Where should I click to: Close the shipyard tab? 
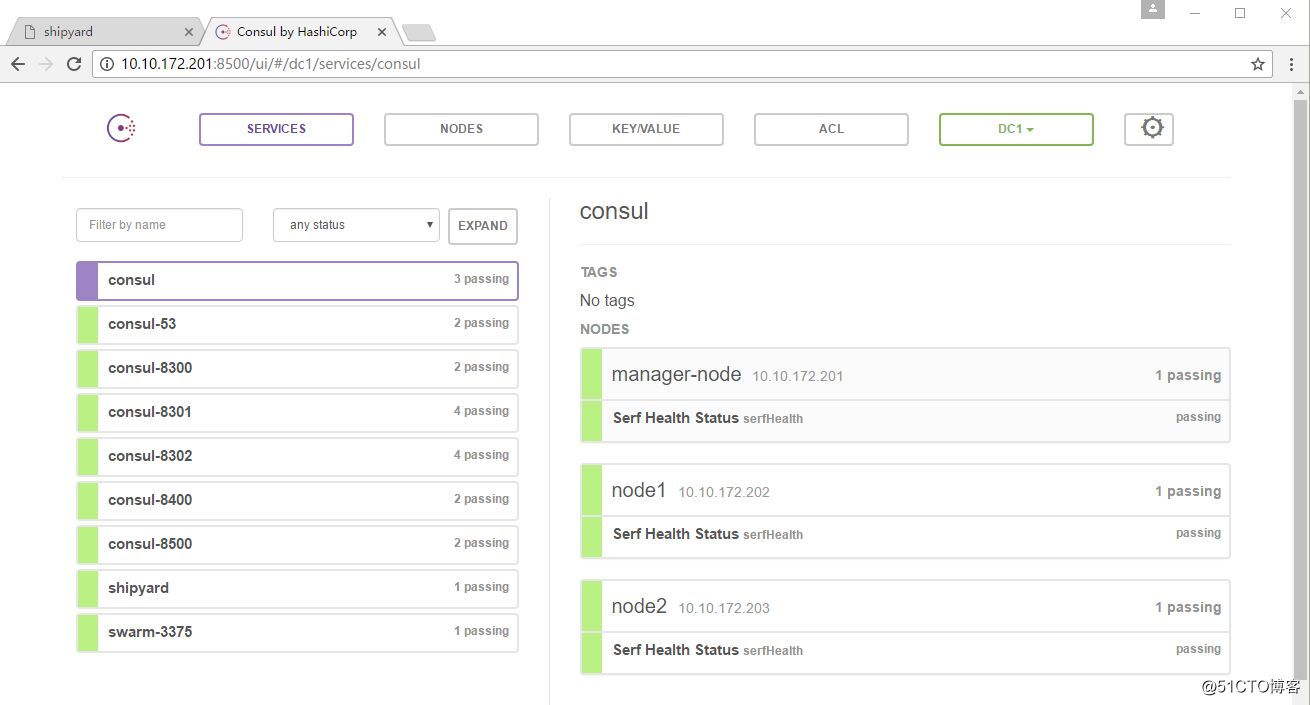[188, 32]
